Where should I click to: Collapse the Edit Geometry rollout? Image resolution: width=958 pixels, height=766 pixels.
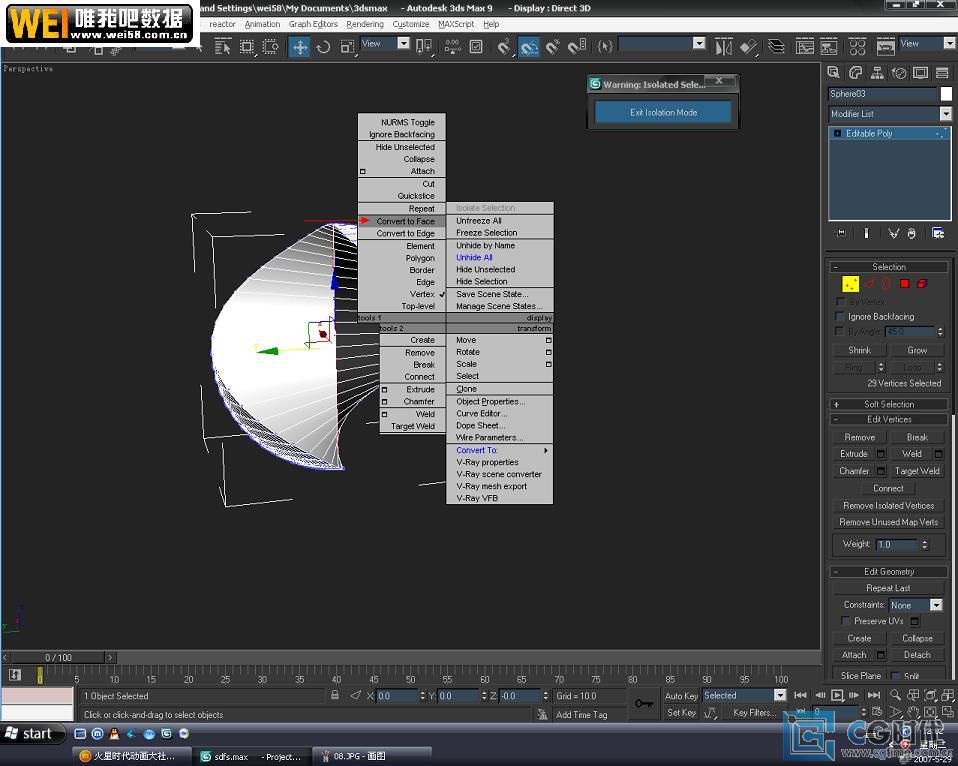[x=889, y=572]
